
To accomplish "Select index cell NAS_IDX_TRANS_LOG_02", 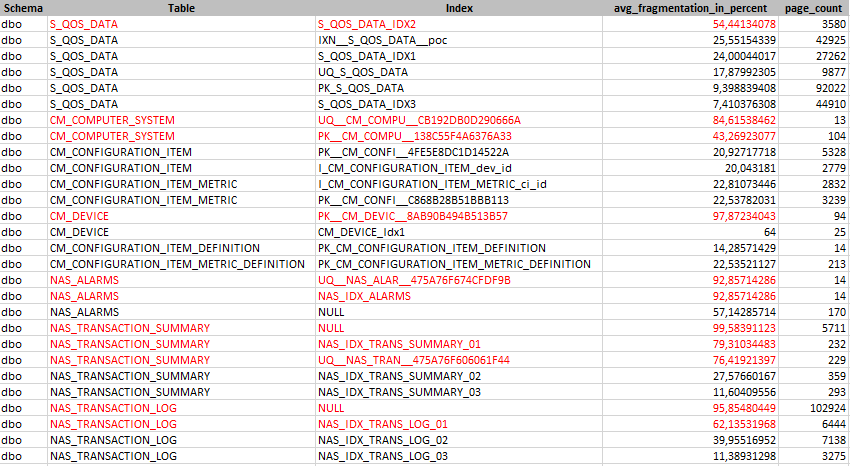I will (459, 440).
